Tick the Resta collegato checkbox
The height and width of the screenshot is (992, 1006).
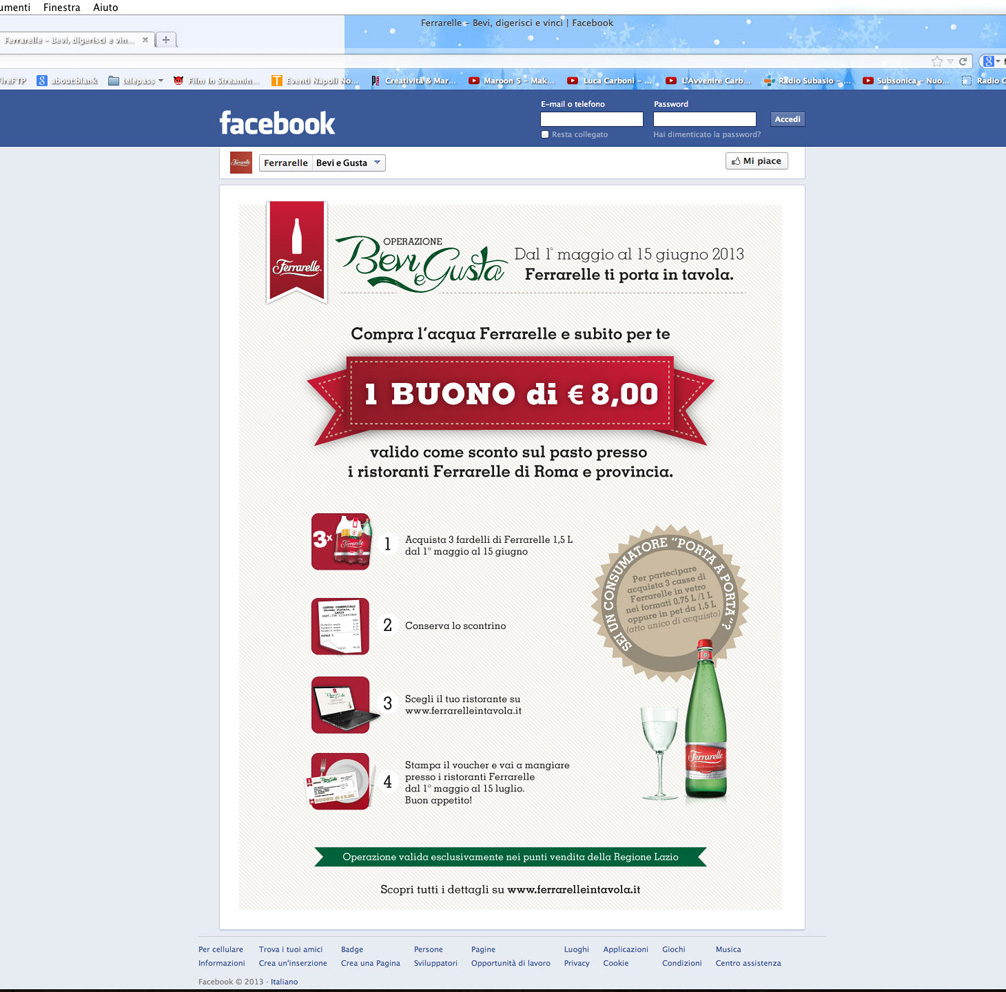[545, 135]
